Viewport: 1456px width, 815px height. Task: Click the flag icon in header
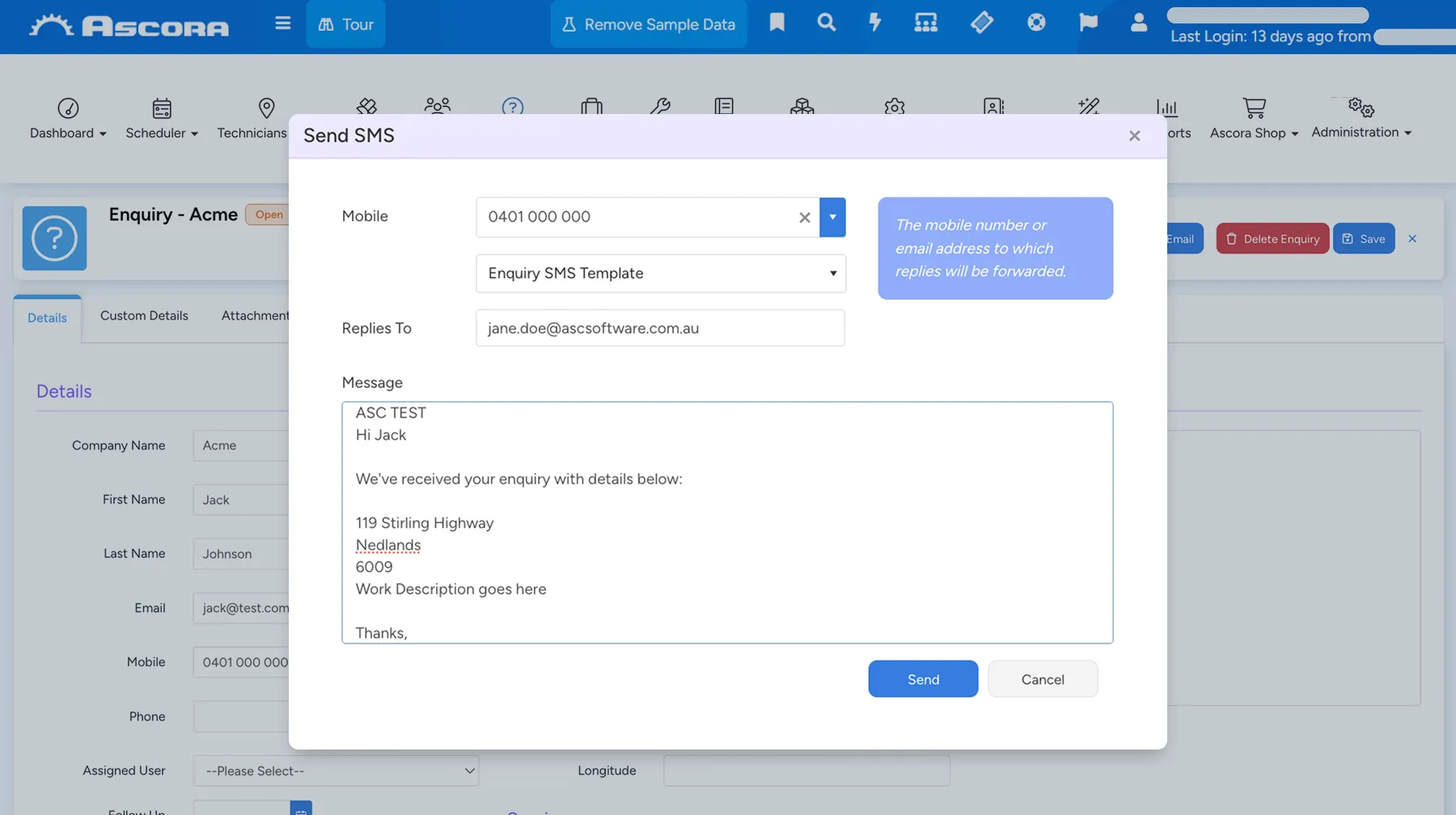click(x=1088, y=23)
